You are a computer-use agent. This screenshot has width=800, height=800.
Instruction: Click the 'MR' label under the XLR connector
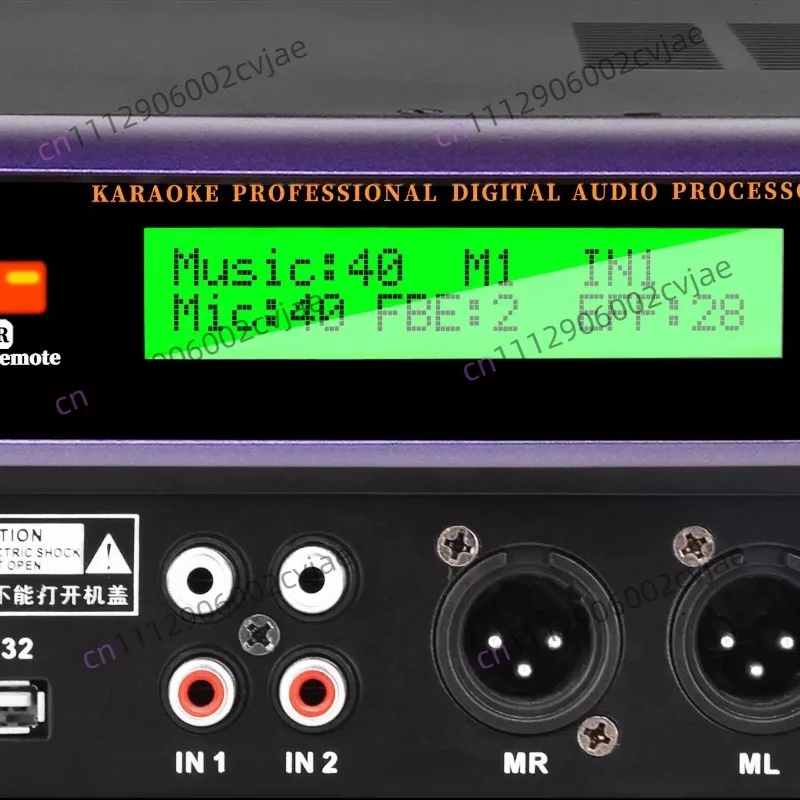point(526,763)
